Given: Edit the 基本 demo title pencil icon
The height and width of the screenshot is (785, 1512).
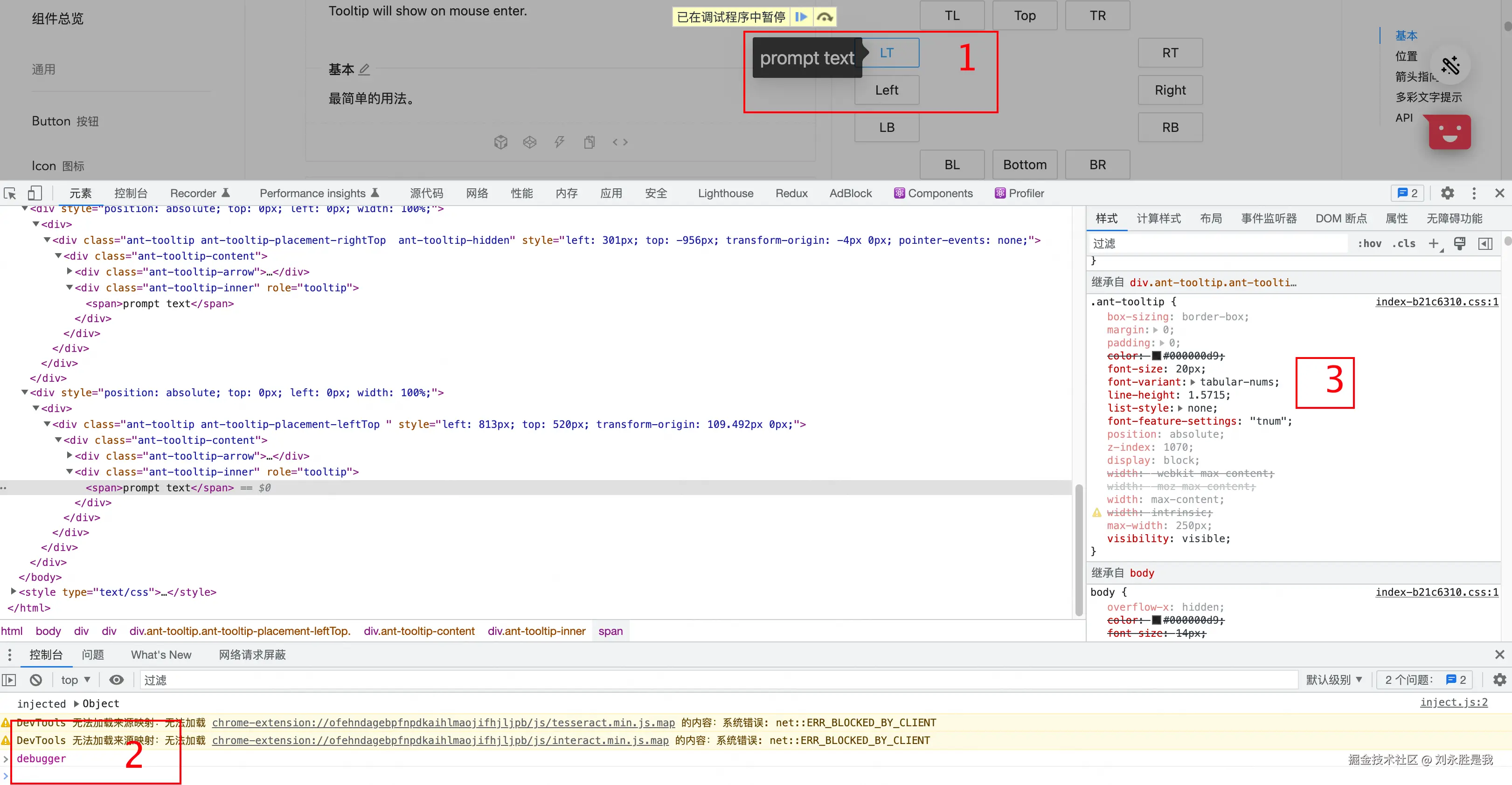Looking at the screenshot, I should click(365, 69).
